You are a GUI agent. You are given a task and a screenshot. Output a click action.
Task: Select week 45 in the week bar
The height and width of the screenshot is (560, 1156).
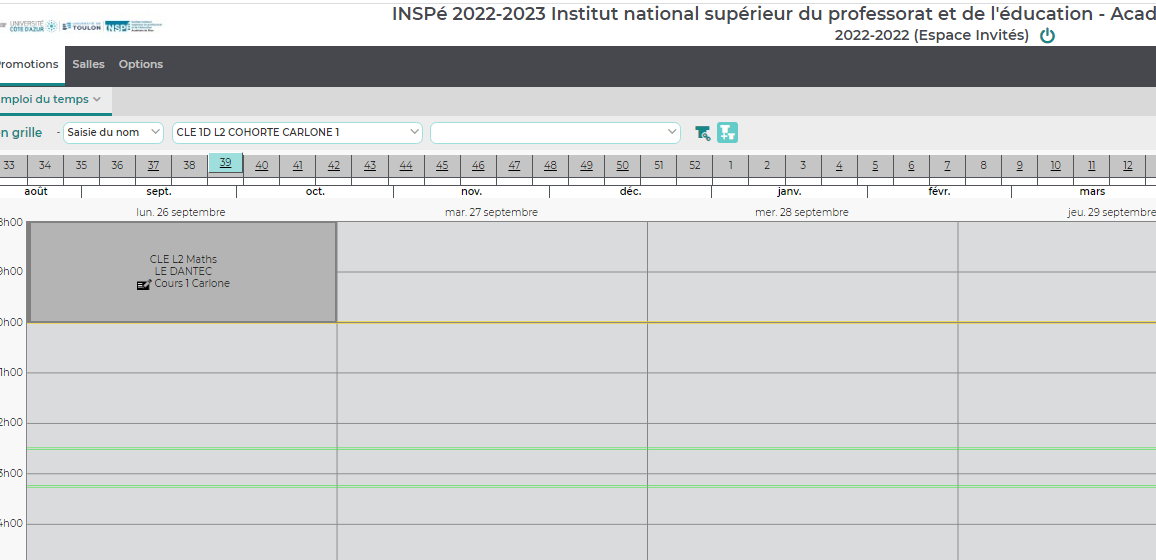click(x=442, y=165)
